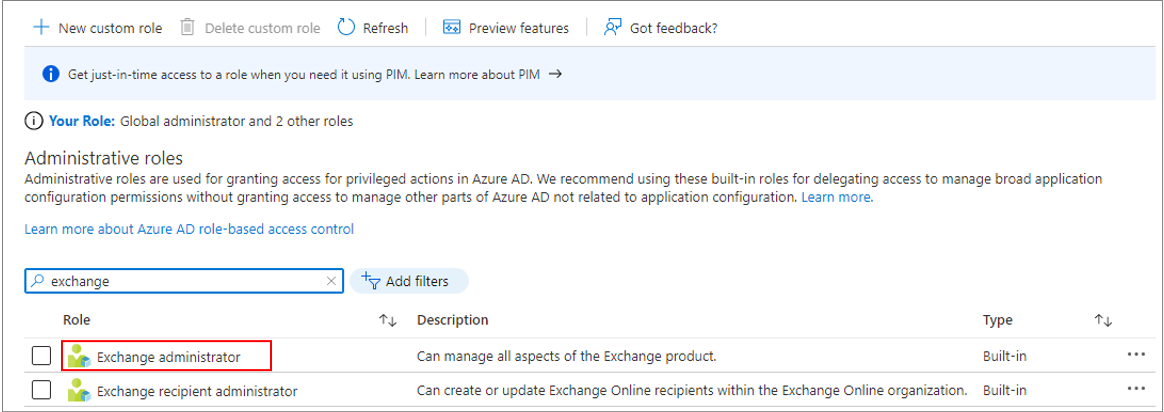Click the New custom role plus icon

[41, 27]
